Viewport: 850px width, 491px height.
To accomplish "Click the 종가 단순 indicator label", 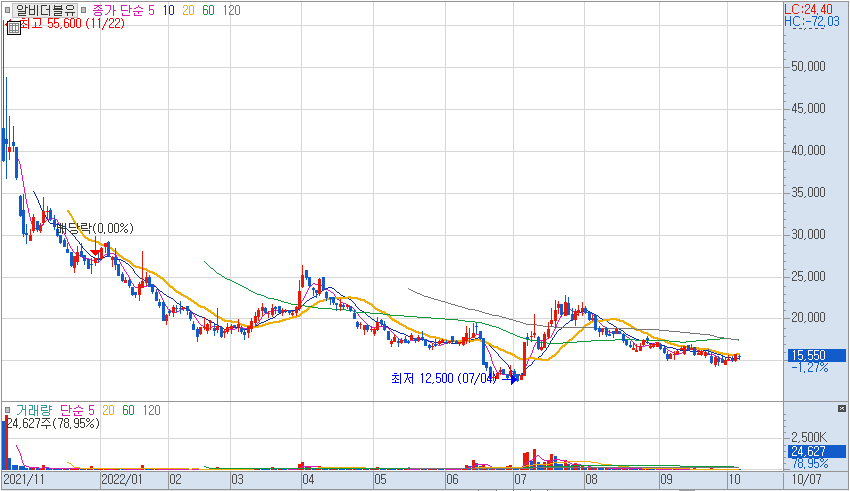I will pyautogui.click(x=117, y=10).
